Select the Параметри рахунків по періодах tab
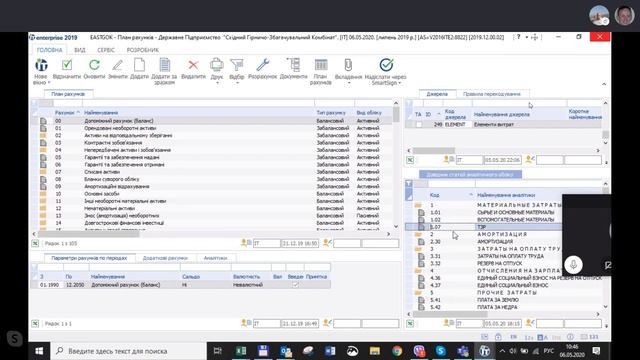640x360 pixels. [89, 258]
